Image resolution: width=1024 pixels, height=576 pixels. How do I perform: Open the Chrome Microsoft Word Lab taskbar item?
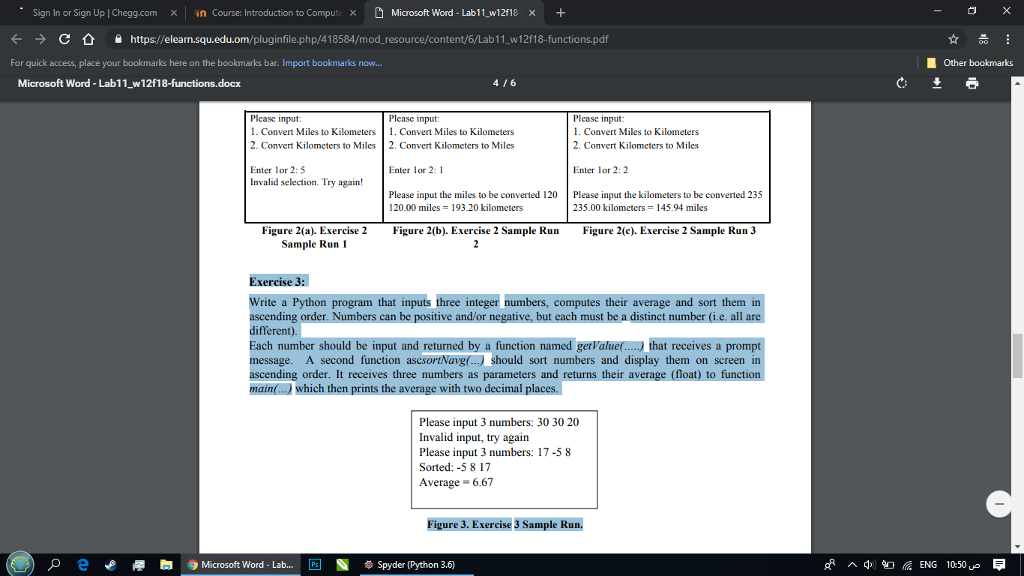240,564
